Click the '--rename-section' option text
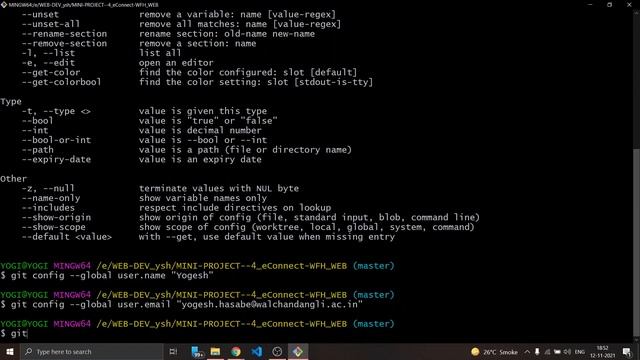The width and height of the screenshot is (640, 360). [64, 34]
